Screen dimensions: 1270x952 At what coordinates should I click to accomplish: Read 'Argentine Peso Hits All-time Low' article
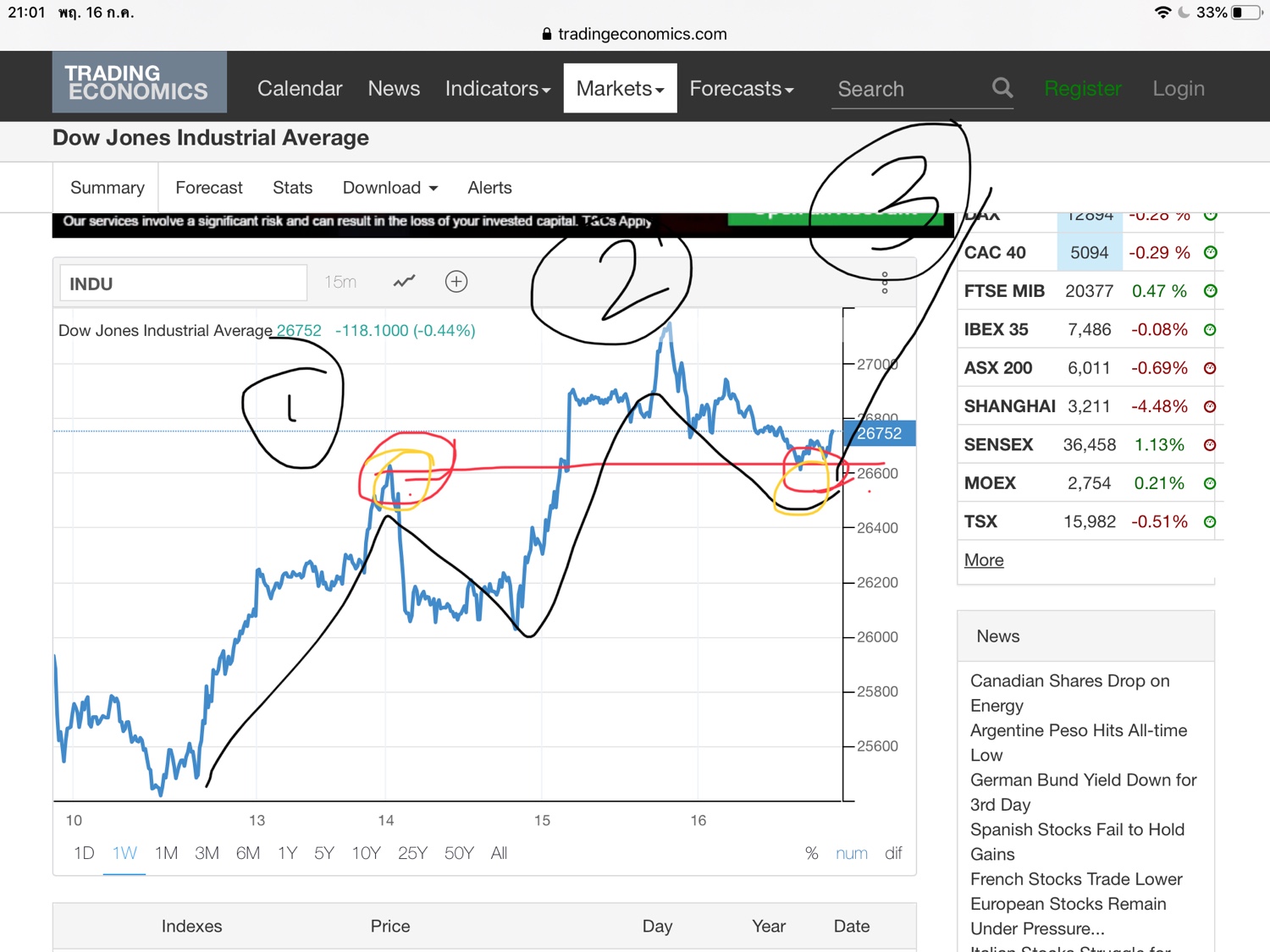1079,743
